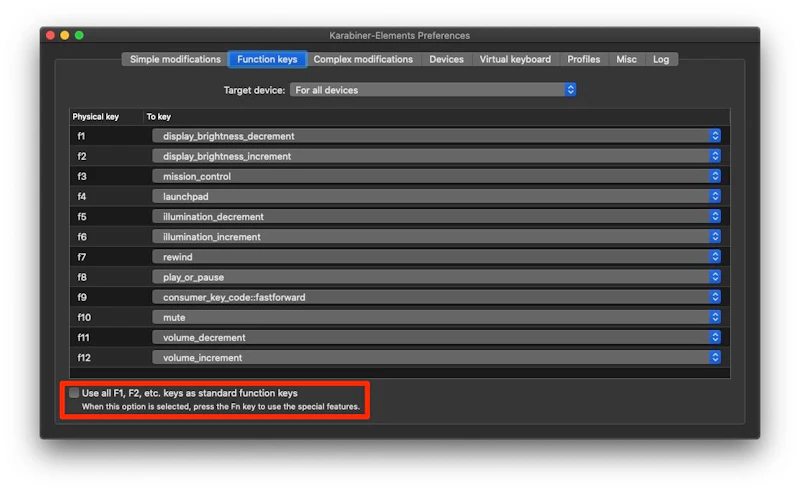Viewport: 800px width, 492px height.
Task: Open the f11 volume_decrement dropdown
Action: click(436, 337)
